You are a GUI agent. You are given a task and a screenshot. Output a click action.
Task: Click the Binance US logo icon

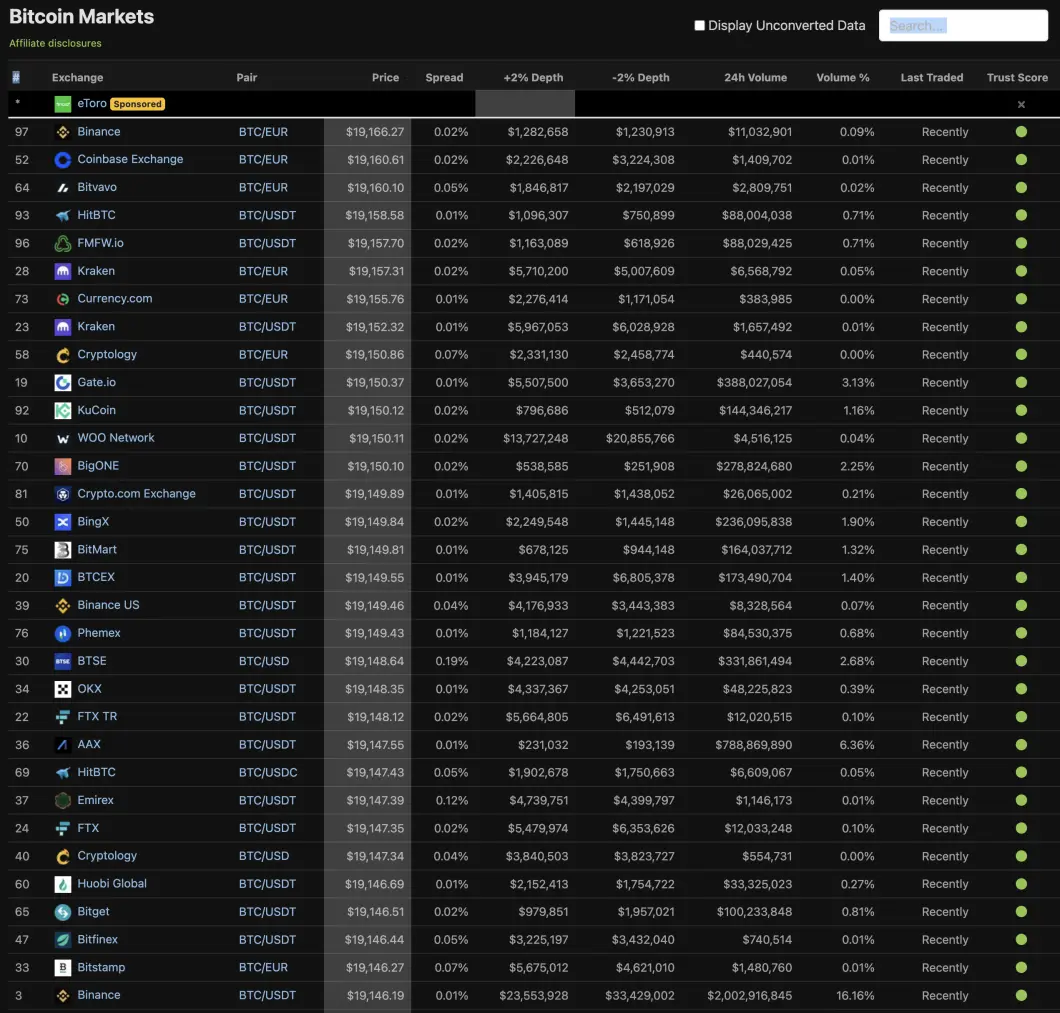click(63, 606)
